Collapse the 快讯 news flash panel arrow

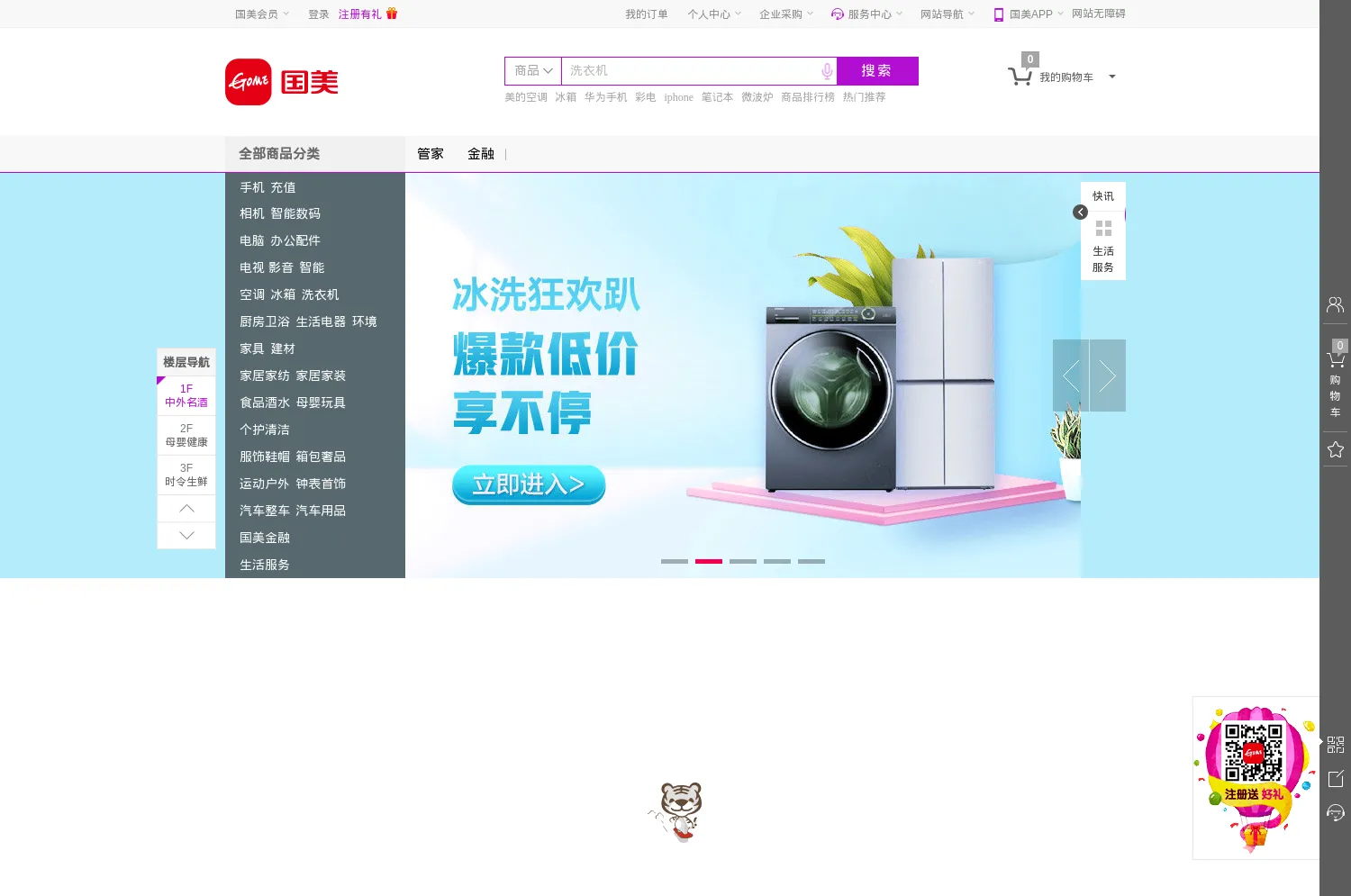coord(1079,212)
